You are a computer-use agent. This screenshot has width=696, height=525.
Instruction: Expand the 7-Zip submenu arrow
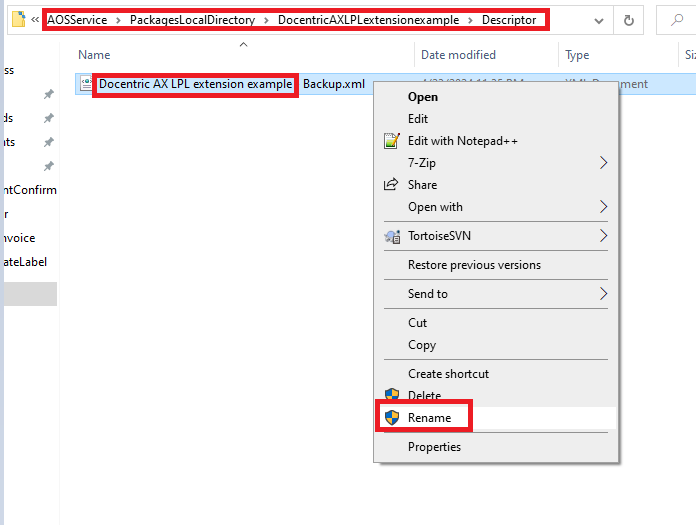(x=603, y=163)
